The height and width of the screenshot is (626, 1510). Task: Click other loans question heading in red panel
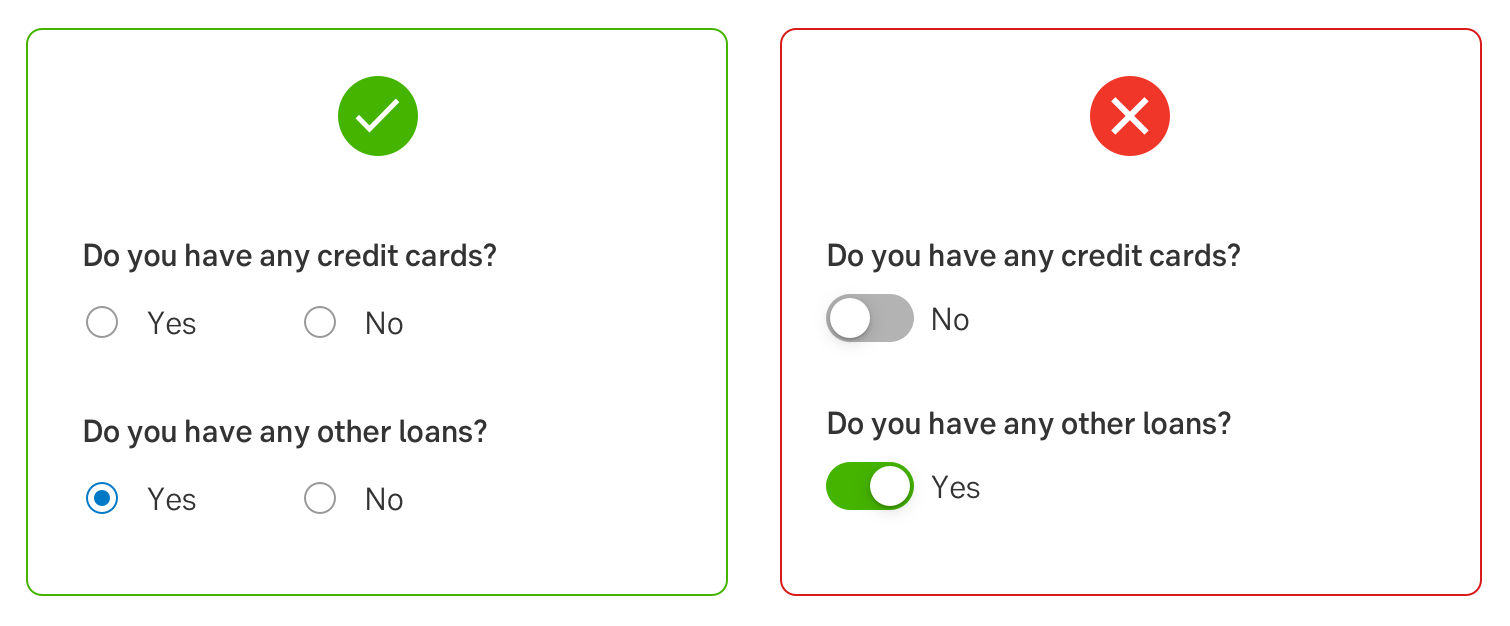[1029, 424]
